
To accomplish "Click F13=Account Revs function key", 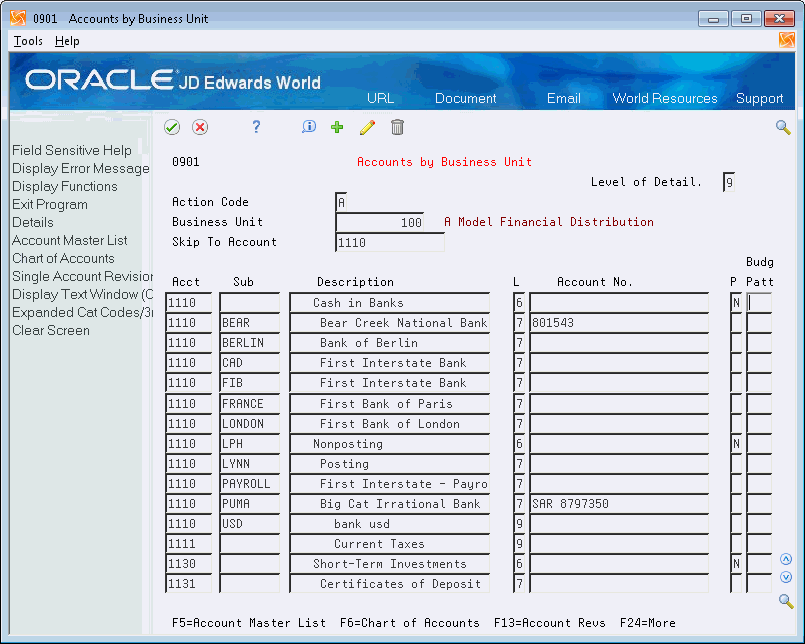I will 549,623.
